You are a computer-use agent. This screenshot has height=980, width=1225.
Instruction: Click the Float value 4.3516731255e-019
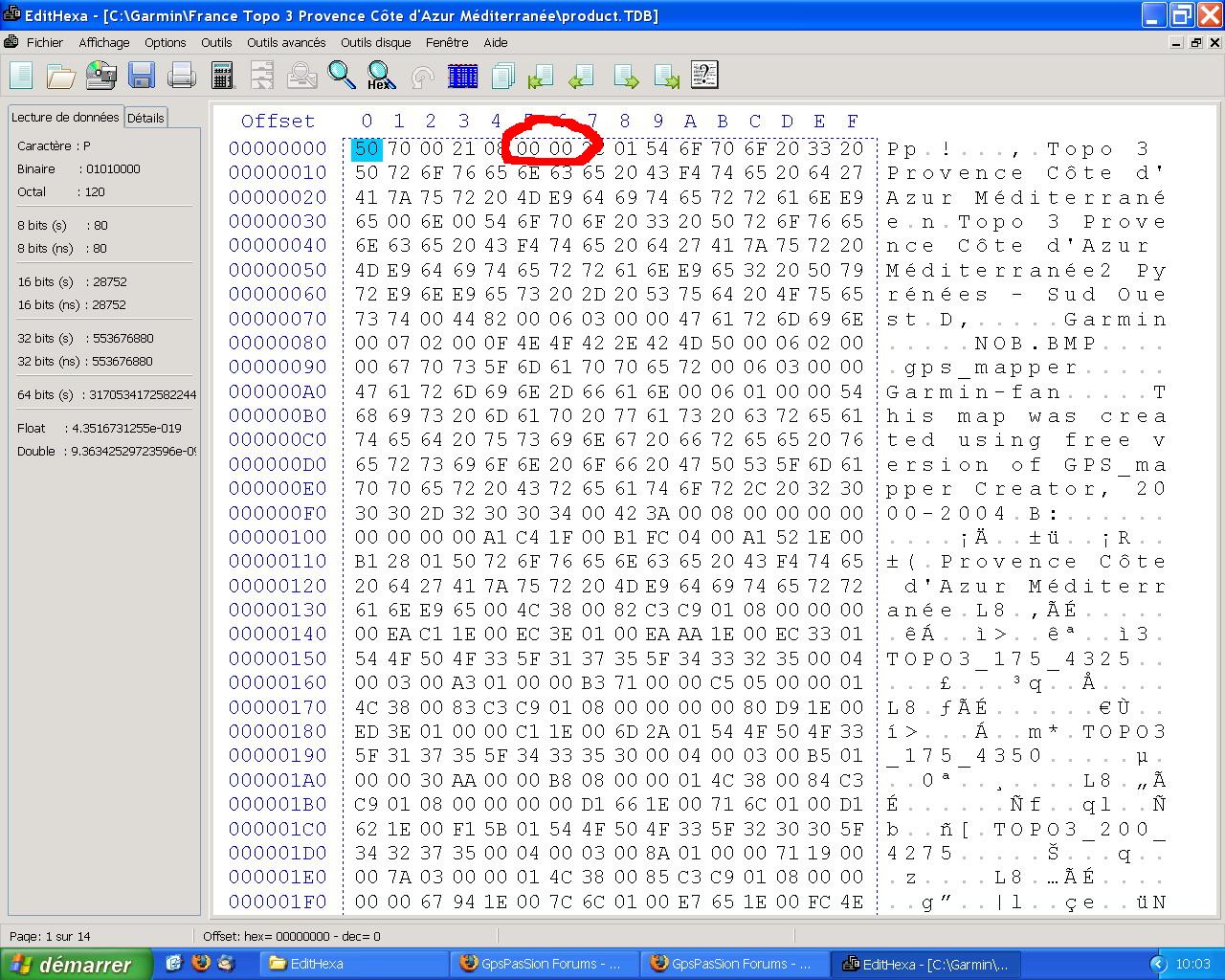click(126, 428)
